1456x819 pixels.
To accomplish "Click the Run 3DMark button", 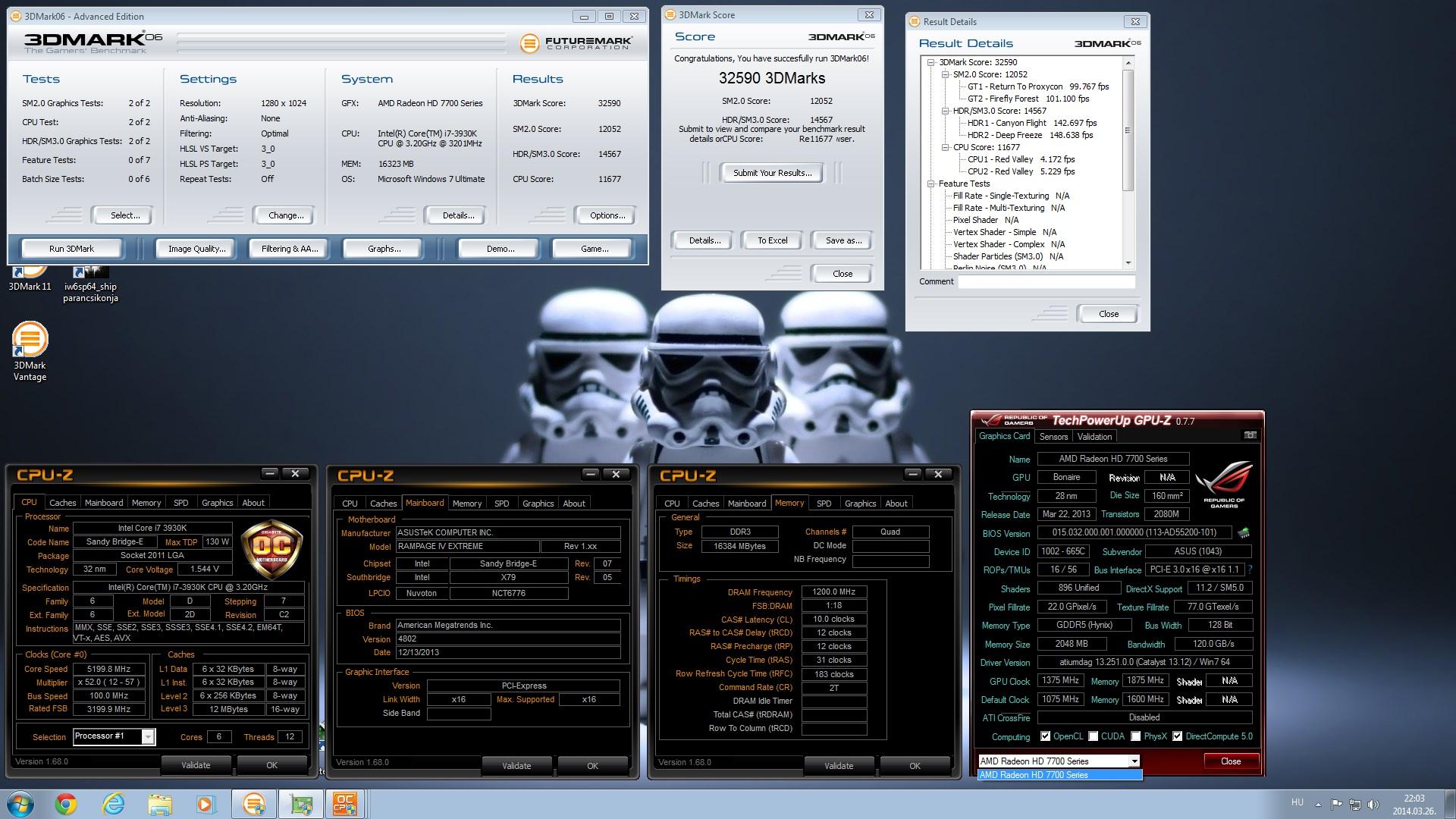I will 72,249.
